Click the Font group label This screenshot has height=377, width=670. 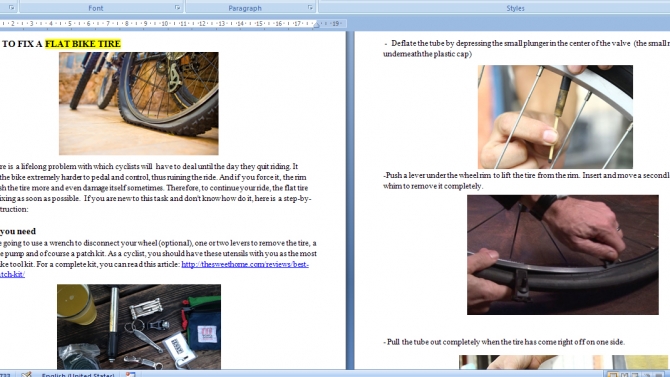pyautogui.click(x=96, y=8)
